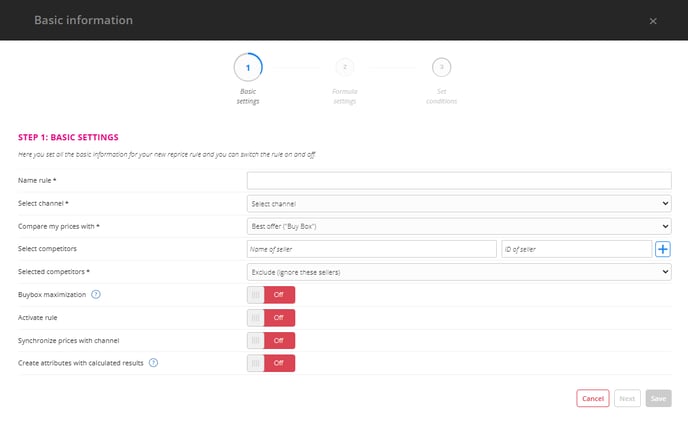Click the Select competitors label
The height and width of the screenshot is (421, 688).
tap(47, 248)
